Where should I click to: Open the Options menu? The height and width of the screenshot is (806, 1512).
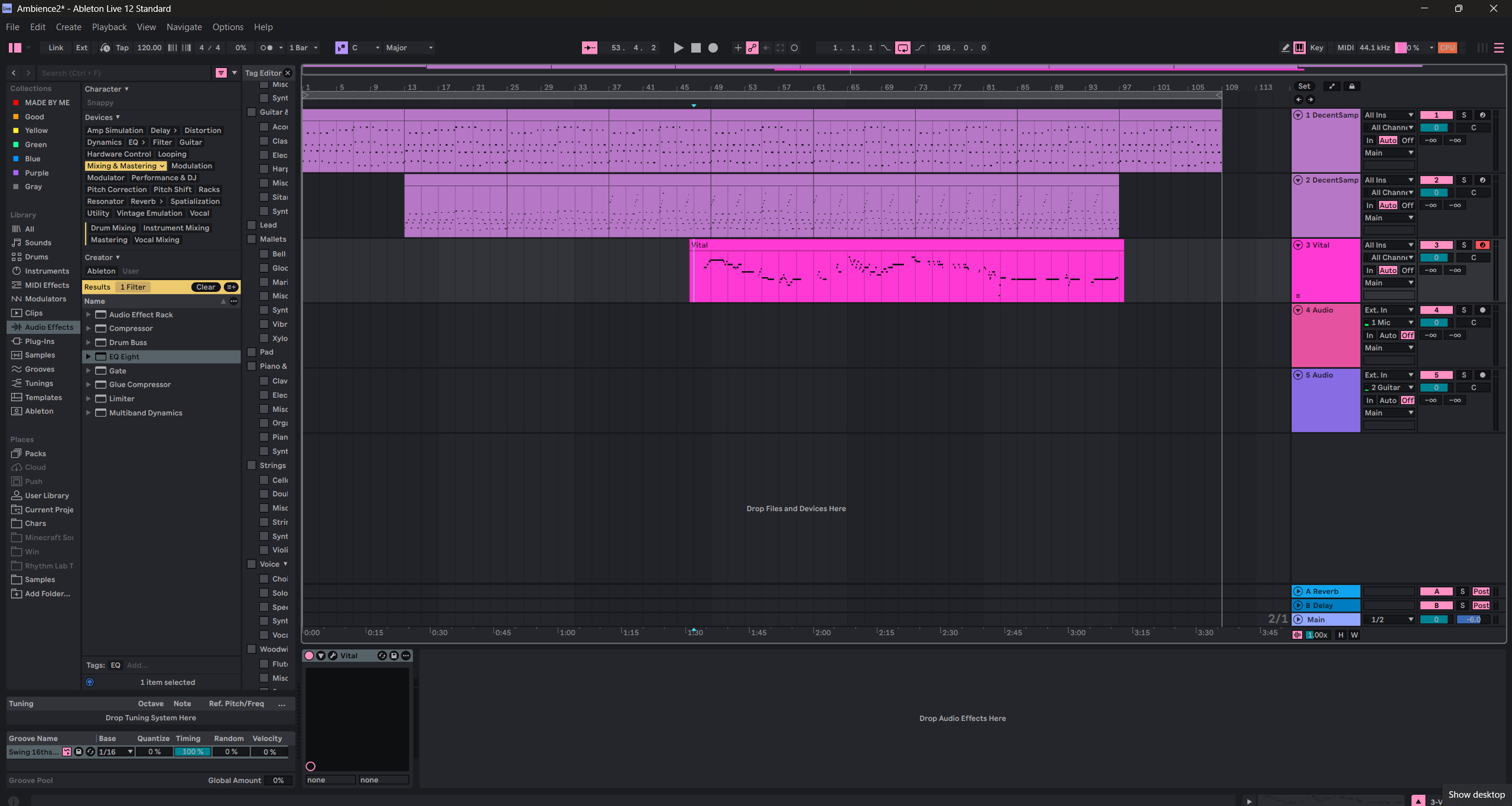[x=228, y=27]
